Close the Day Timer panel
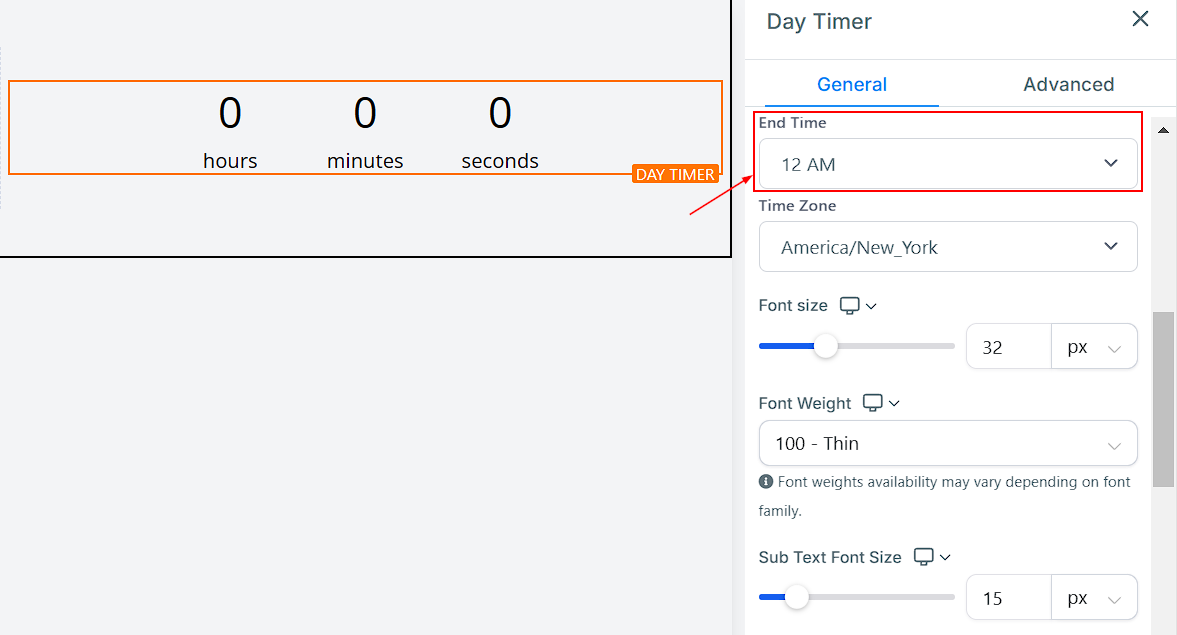 [1140, 19]
